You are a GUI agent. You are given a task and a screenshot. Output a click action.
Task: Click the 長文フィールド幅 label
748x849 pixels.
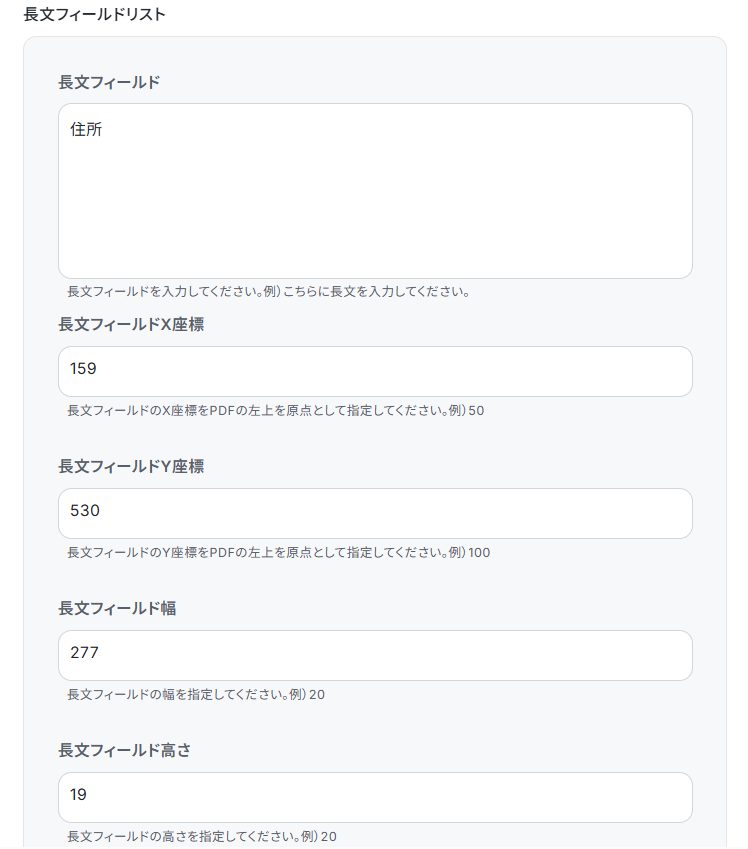[x=117, y=608]
